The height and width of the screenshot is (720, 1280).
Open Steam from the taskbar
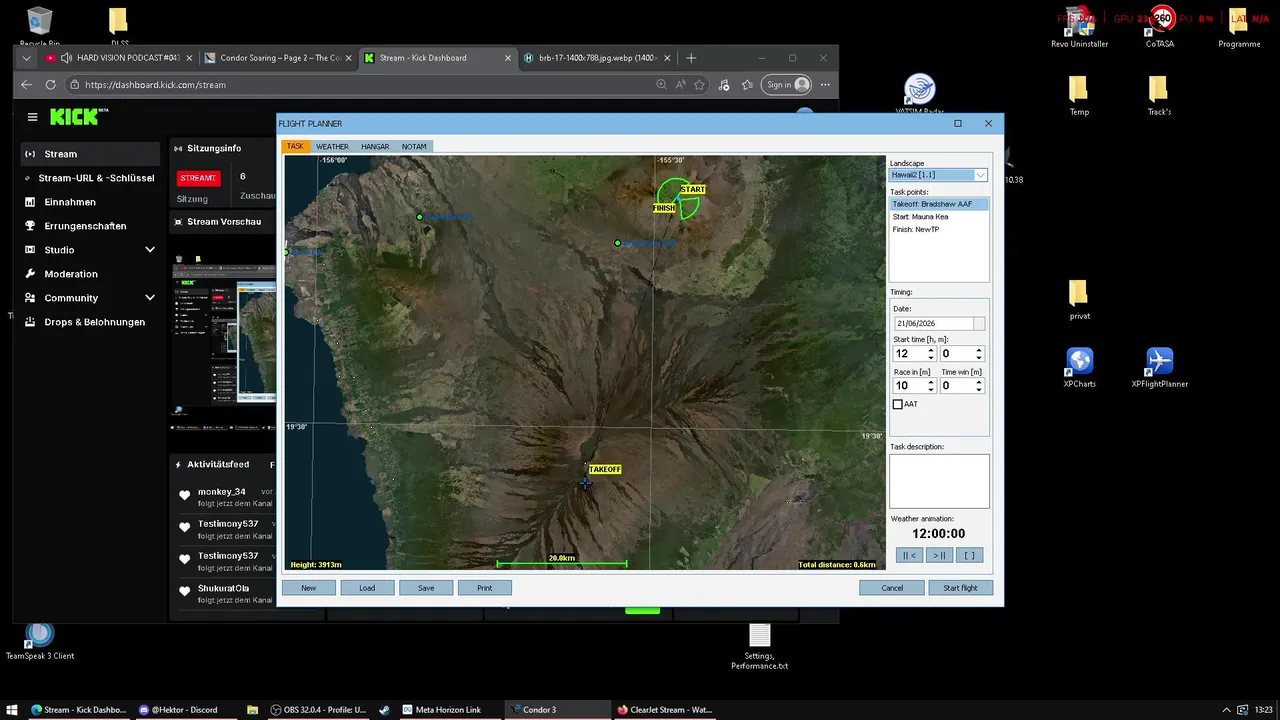click(x=384, y=710)
